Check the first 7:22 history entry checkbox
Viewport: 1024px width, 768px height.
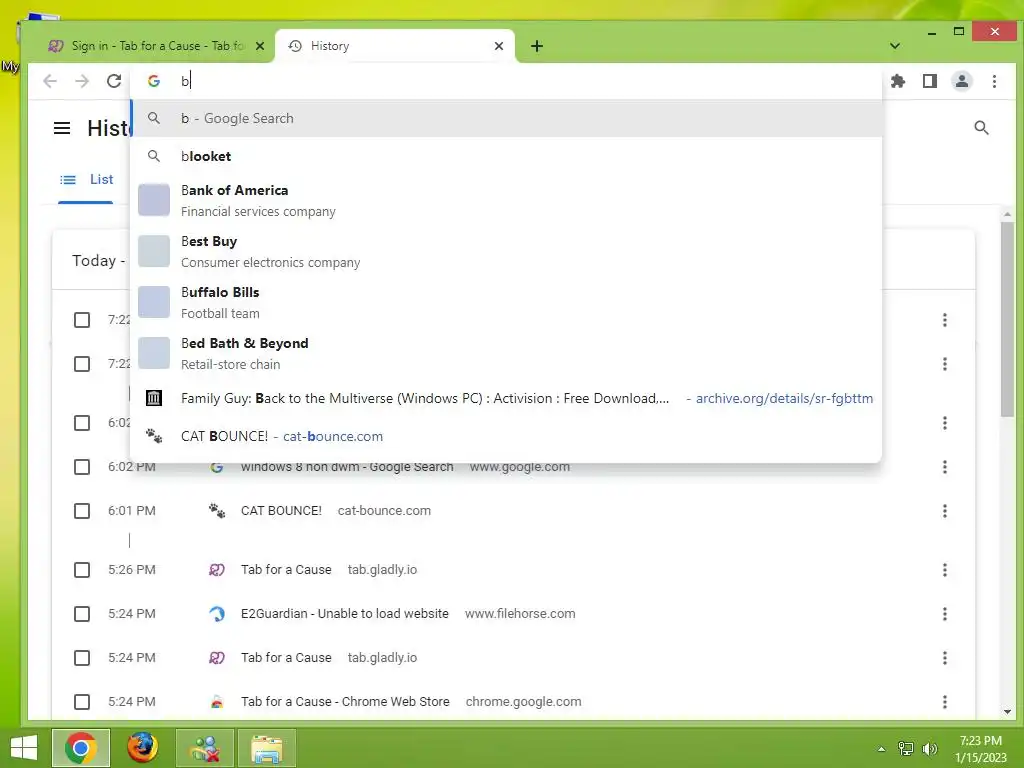tap(82, 320)
